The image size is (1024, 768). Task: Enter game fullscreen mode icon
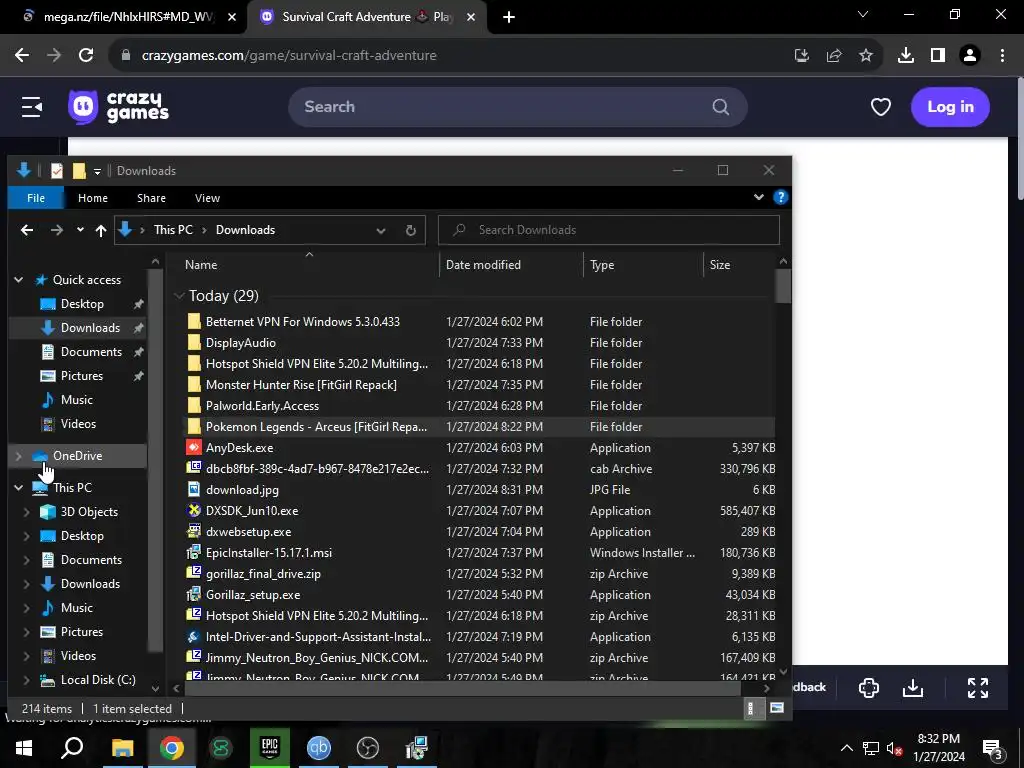(978, 688)
